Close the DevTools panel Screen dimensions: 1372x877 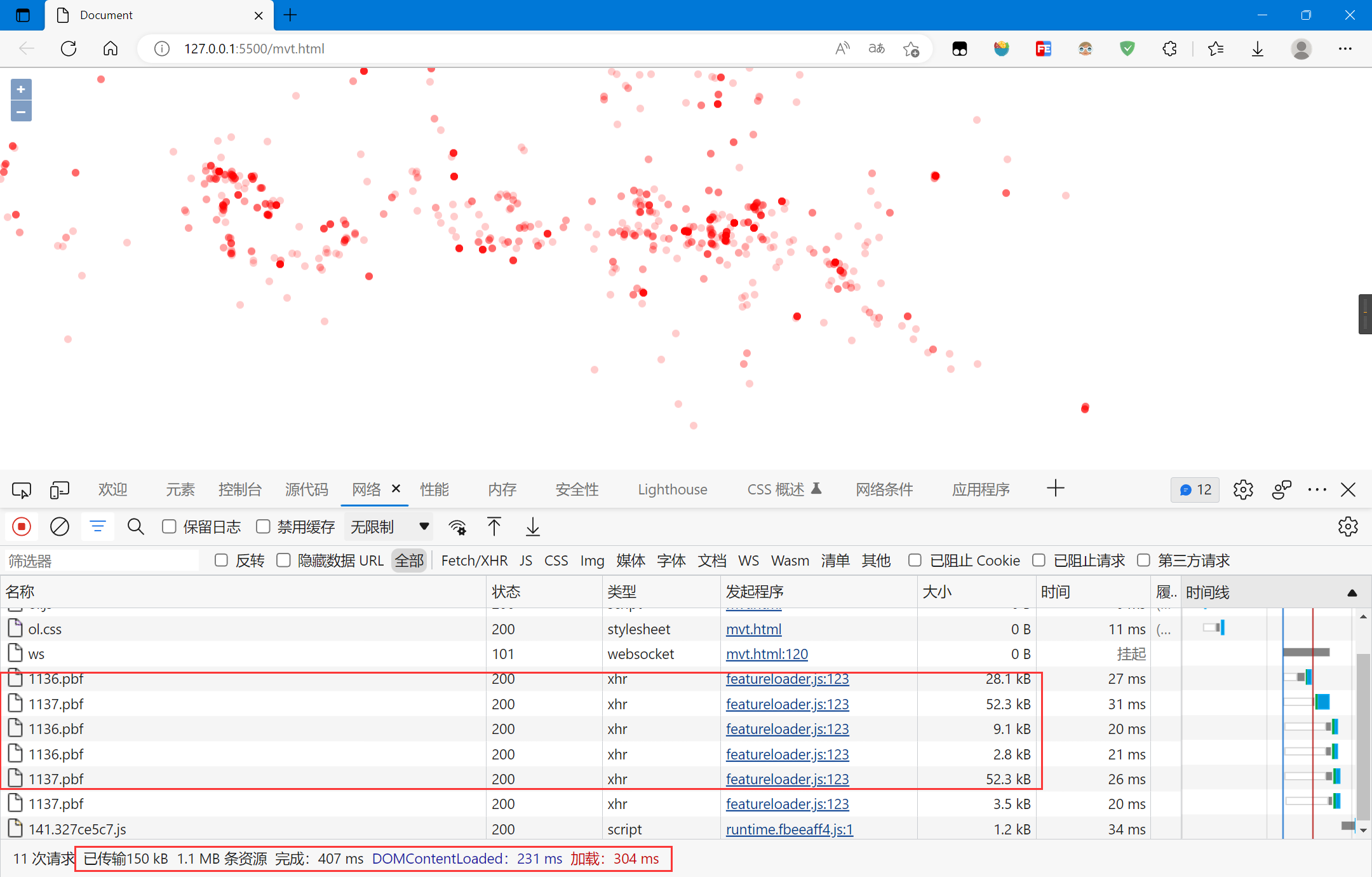tap(1348, 490)
